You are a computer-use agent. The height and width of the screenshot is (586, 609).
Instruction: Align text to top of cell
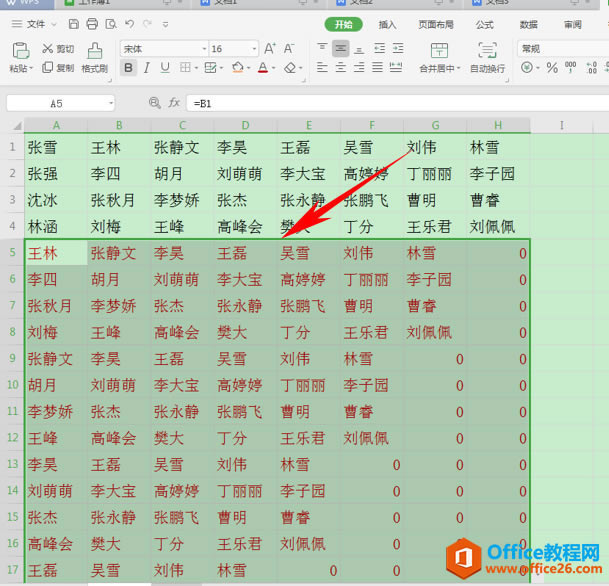click(322, 48)
